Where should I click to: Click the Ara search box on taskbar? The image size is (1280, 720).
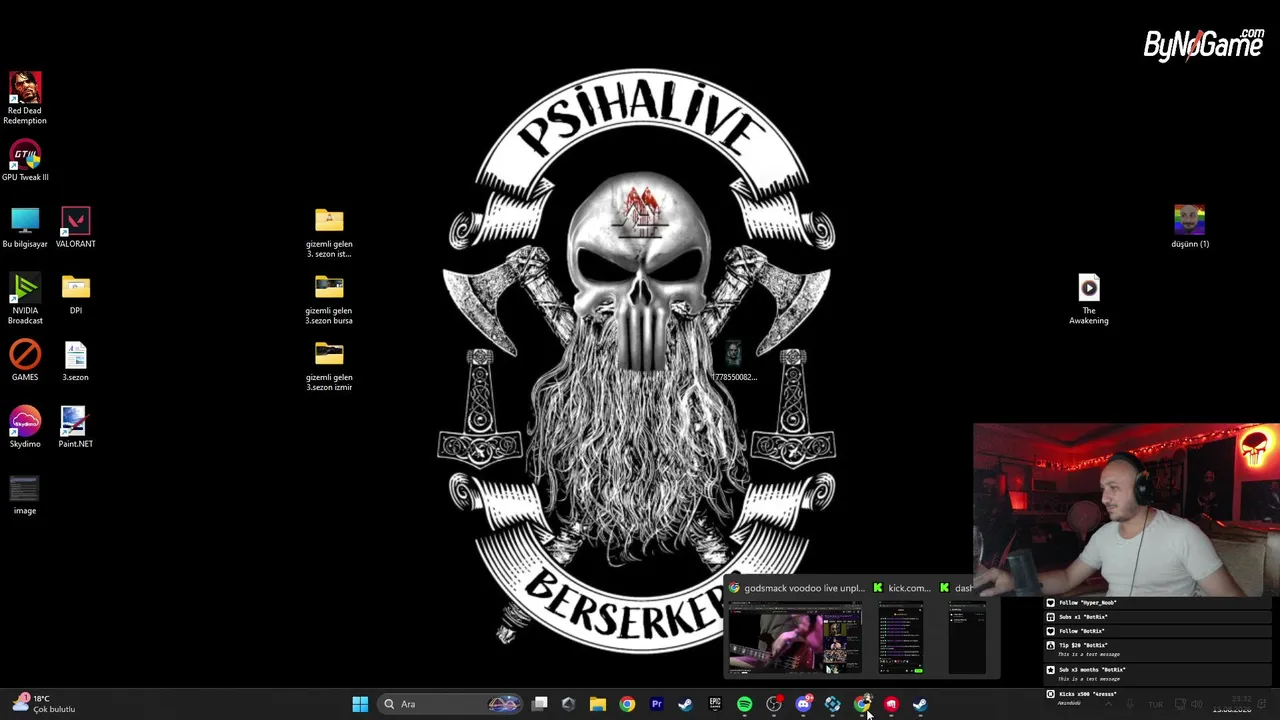click(x=451, y=704)
